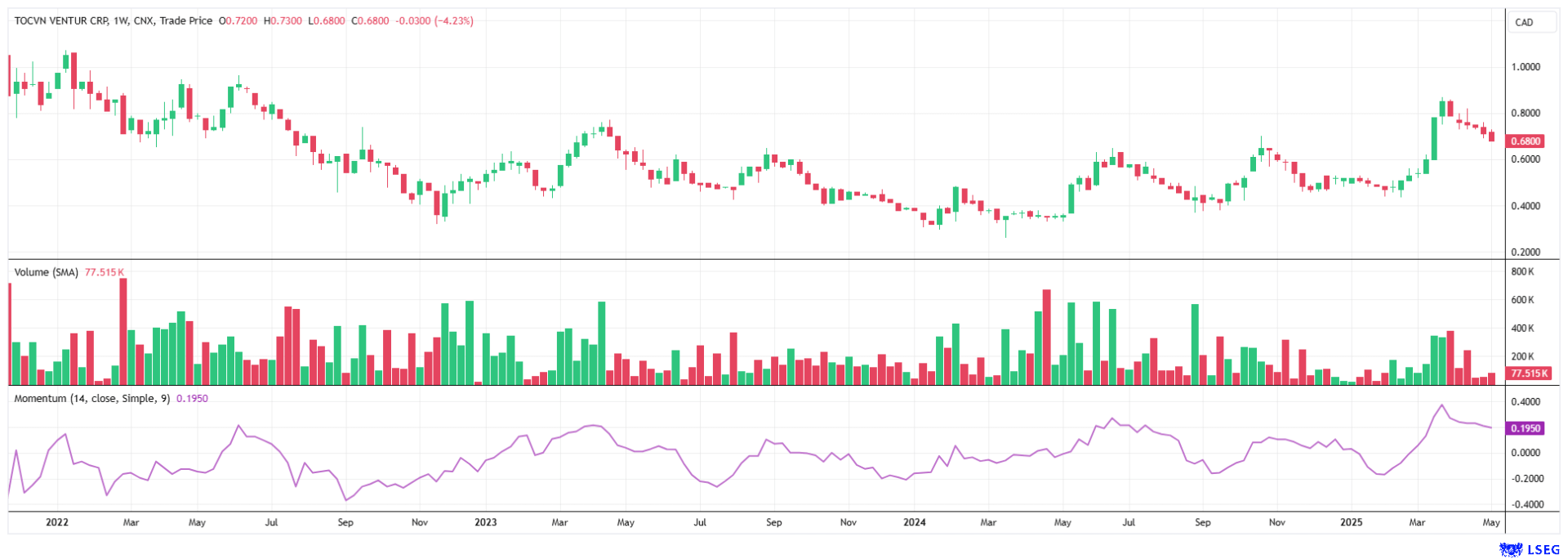Click the O0.7200 open value in header
The height and width of the screenshot is (559, 1568).
tap(238, 21)
